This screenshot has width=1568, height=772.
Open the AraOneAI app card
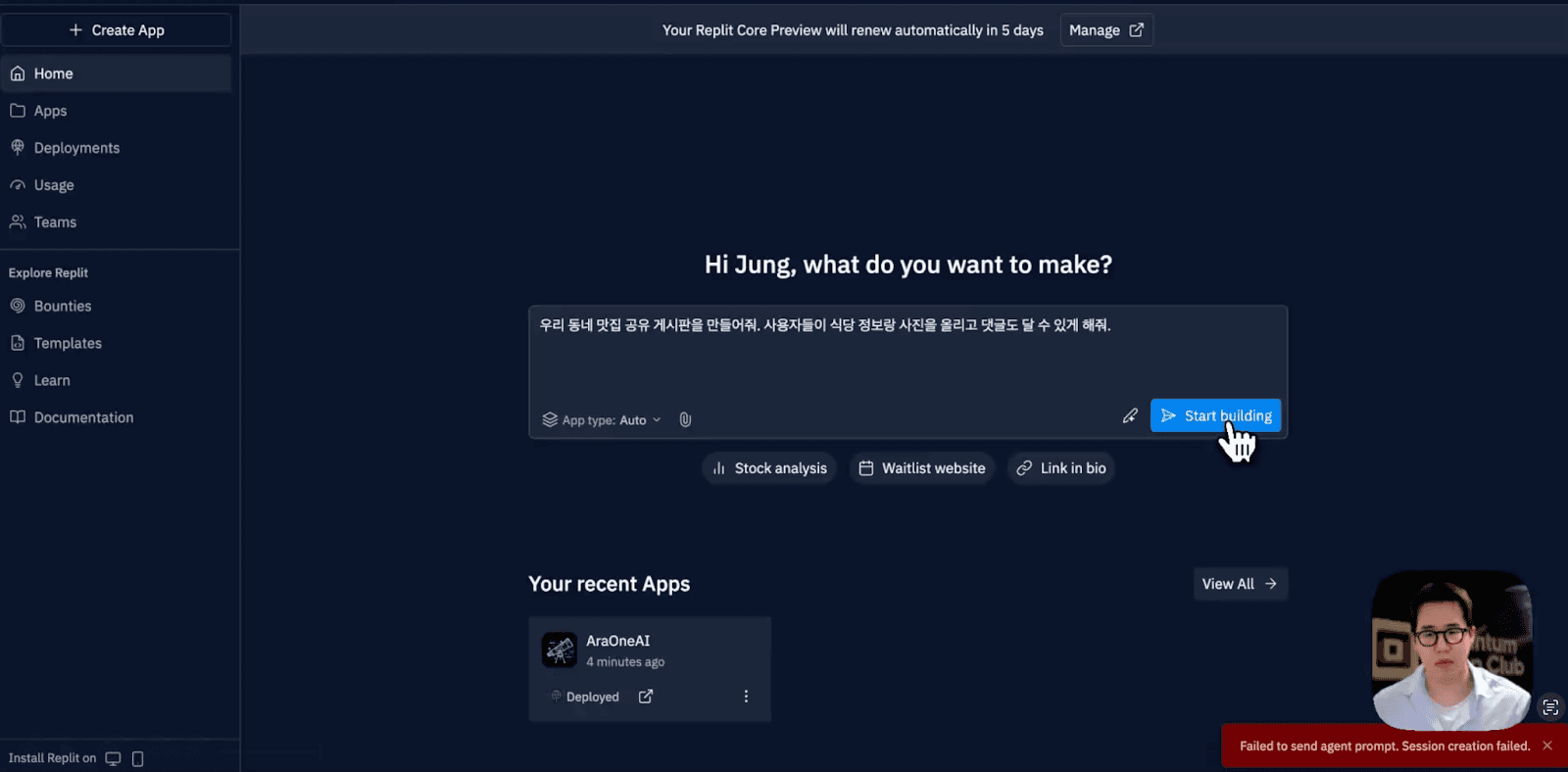click(650, 669)
